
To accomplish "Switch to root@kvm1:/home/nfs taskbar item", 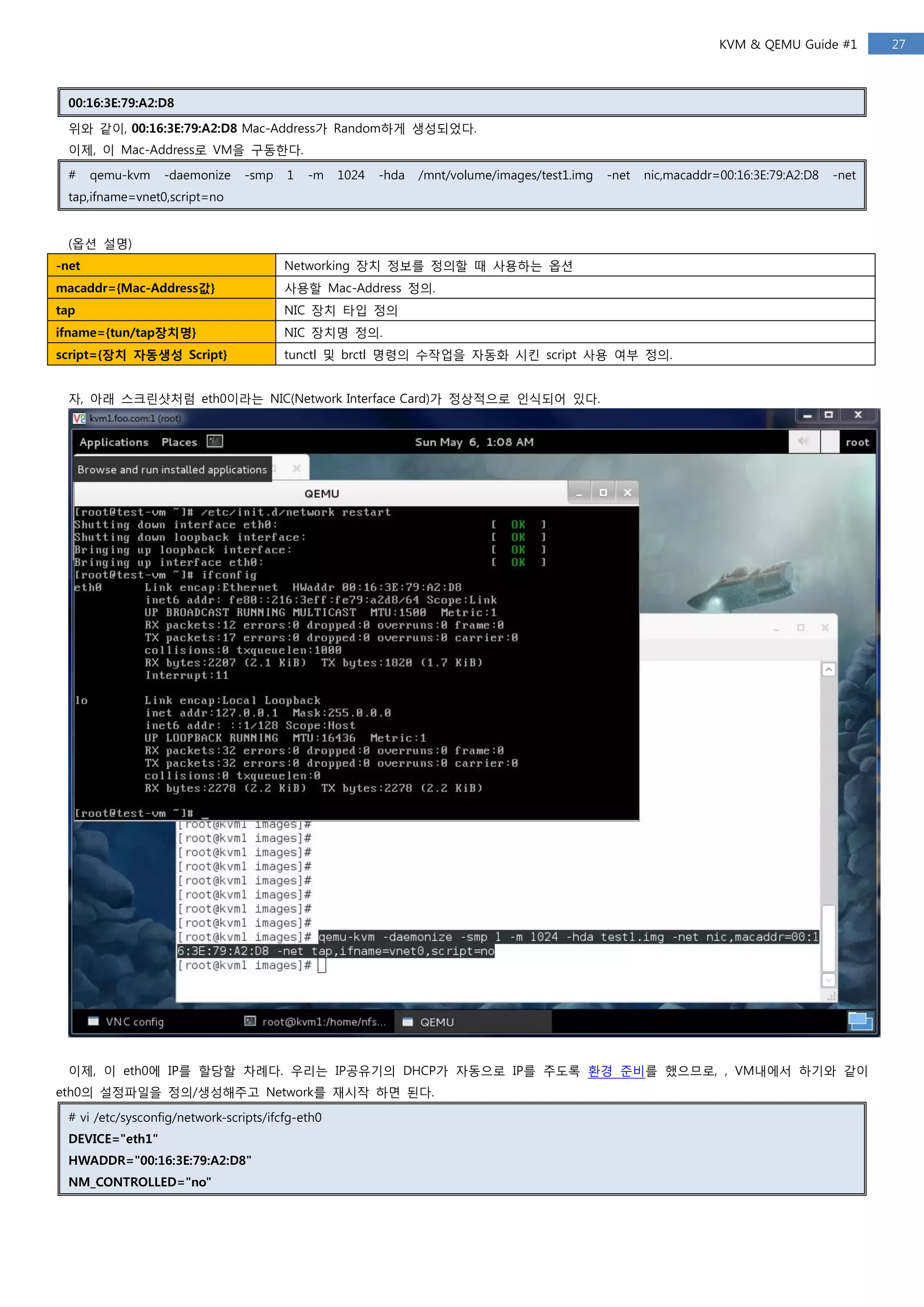I will click(315, 1022).
